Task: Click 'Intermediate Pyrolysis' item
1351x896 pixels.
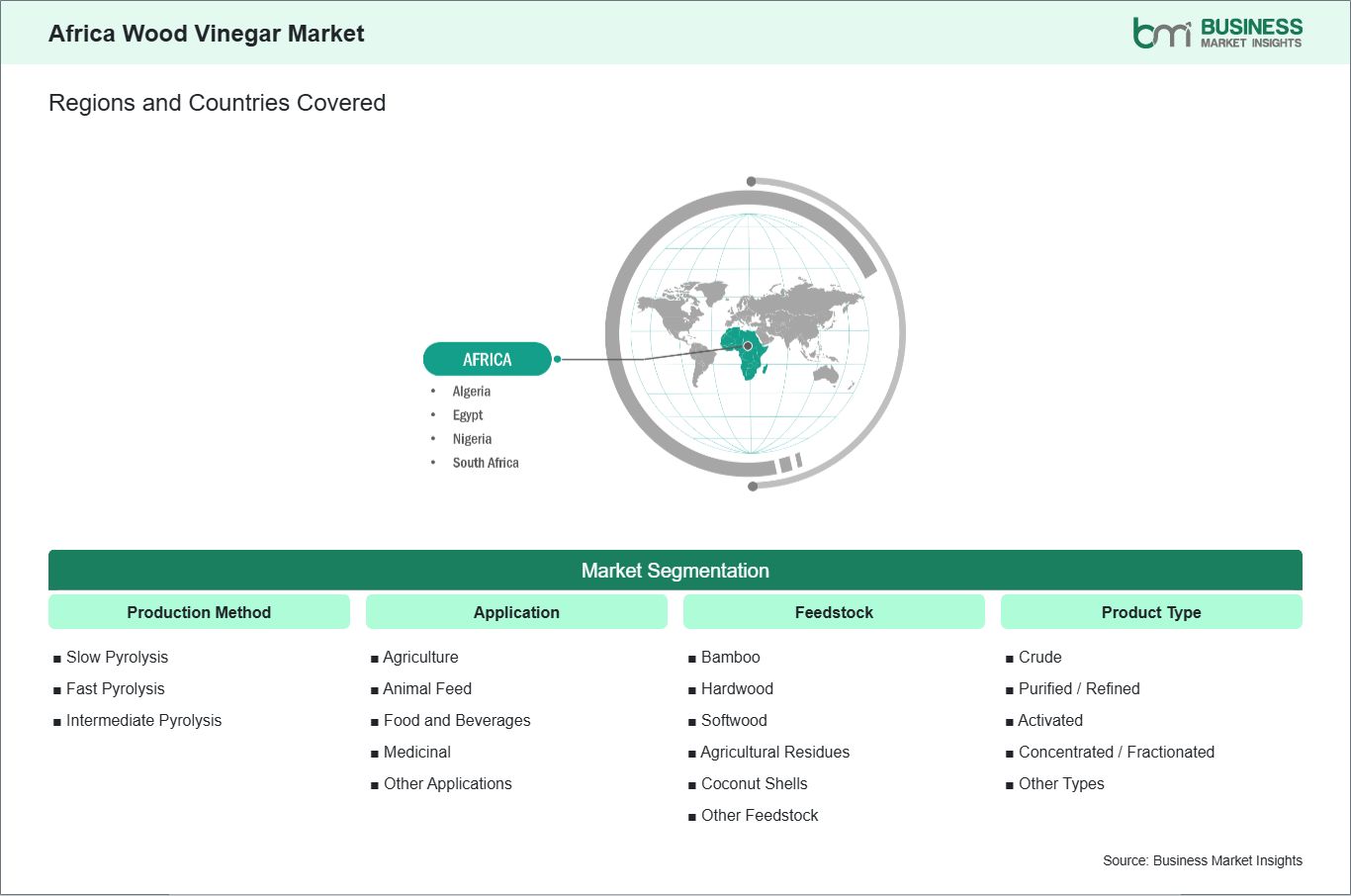Action: click(x=143, y=720)
